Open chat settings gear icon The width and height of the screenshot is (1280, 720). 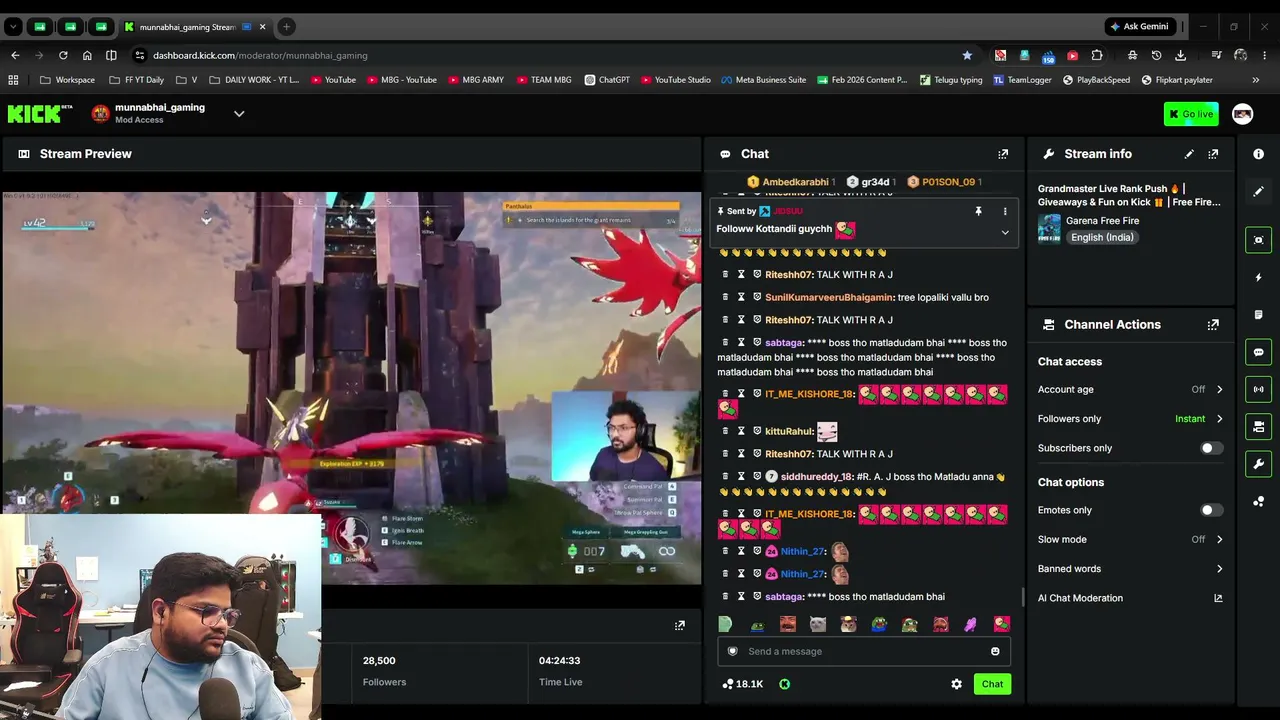(x=956, y=684)
